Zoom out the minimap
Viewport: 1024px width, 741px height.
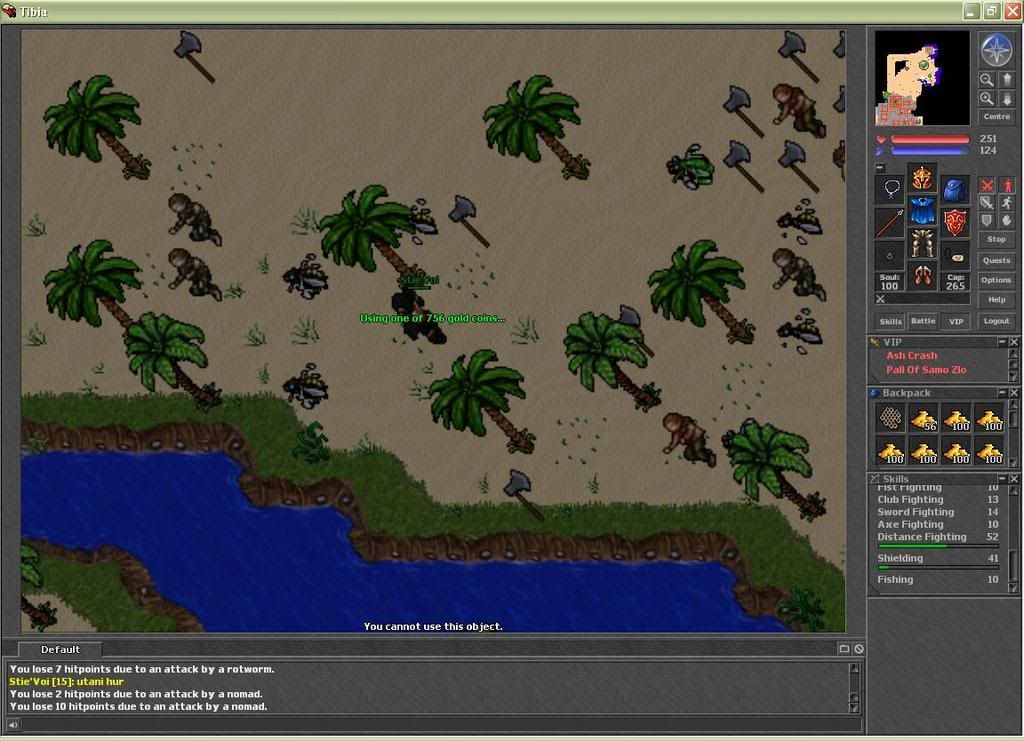click(x=987, y=80)
